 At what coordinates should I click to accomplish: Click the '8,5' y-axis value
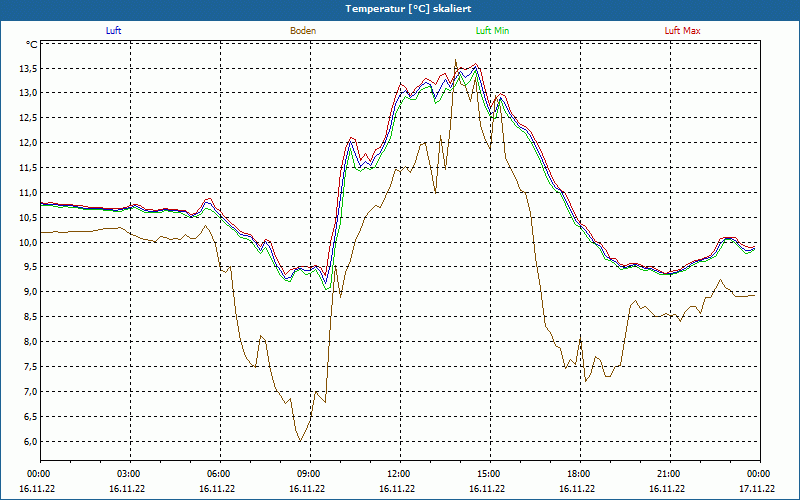pyautogui.click(x=30, y=317)
